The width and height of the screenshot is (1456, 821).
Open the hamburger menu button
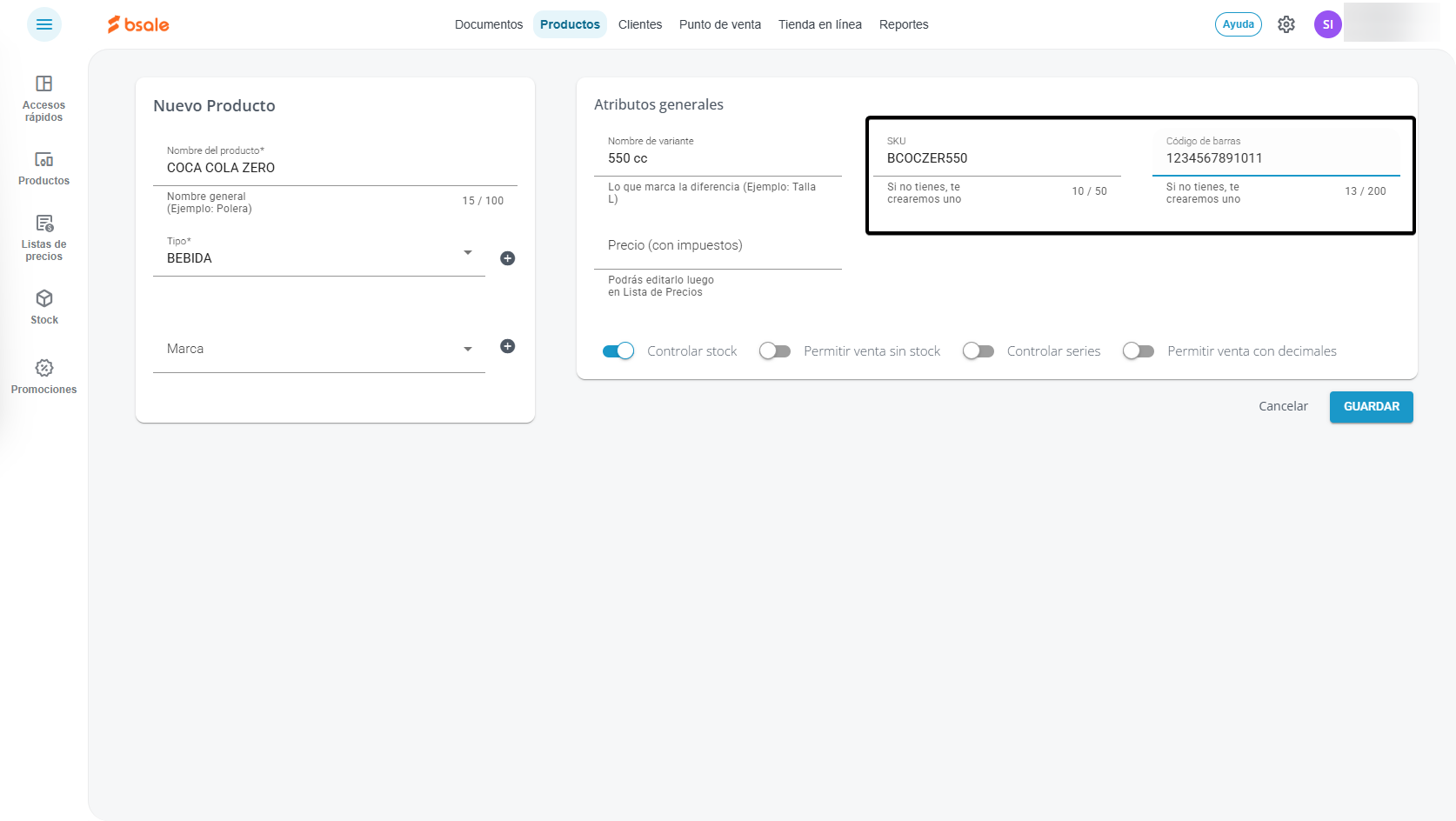pyautogui.click(x=44, y=24)
